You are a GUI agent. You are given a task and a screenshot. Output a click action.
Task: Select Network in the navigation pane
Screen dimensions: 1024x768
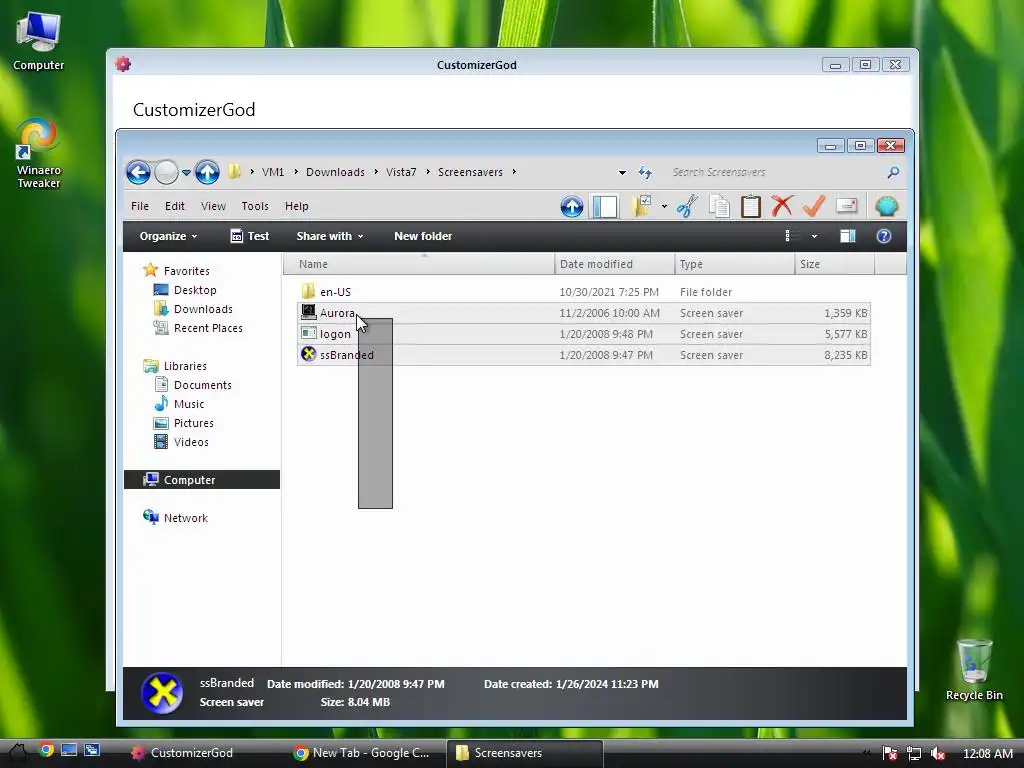click(x=175, y=517)
